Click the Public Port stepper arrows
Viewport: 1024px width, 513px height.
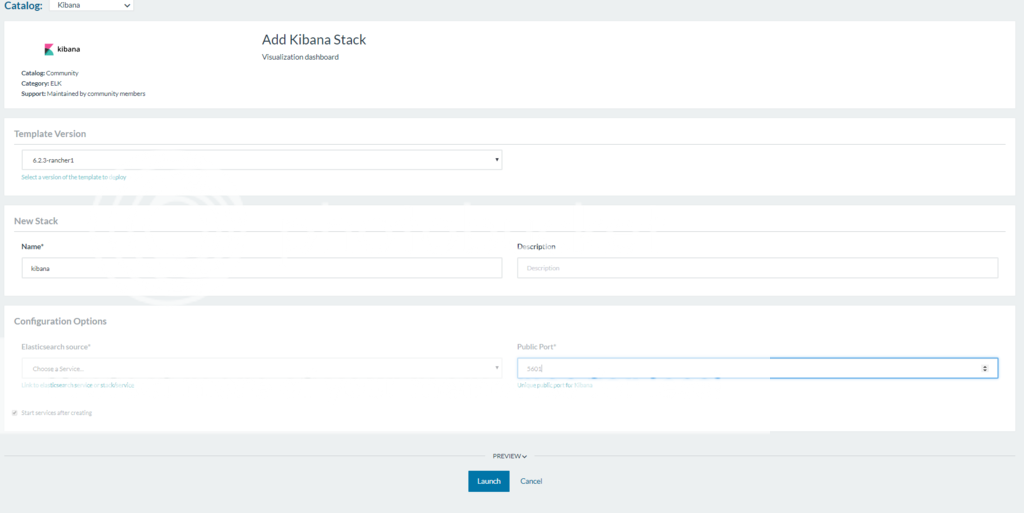[985, 369]
